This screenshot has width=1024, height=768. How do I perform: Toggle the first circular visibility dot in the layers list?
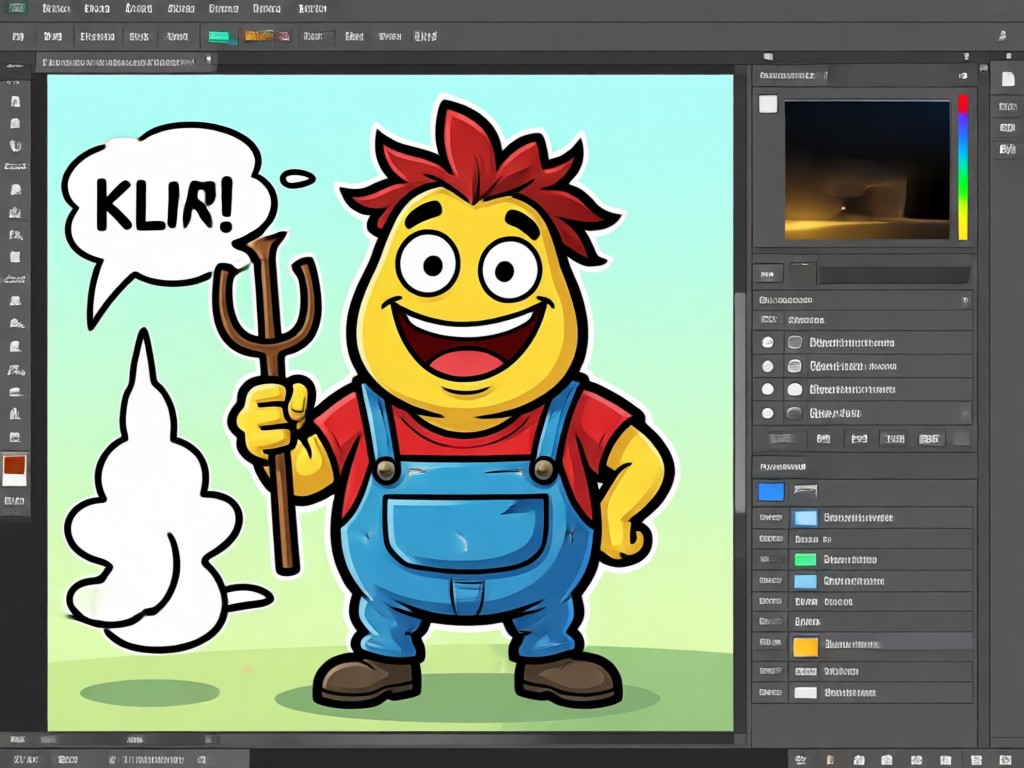[x=768, y=342]
